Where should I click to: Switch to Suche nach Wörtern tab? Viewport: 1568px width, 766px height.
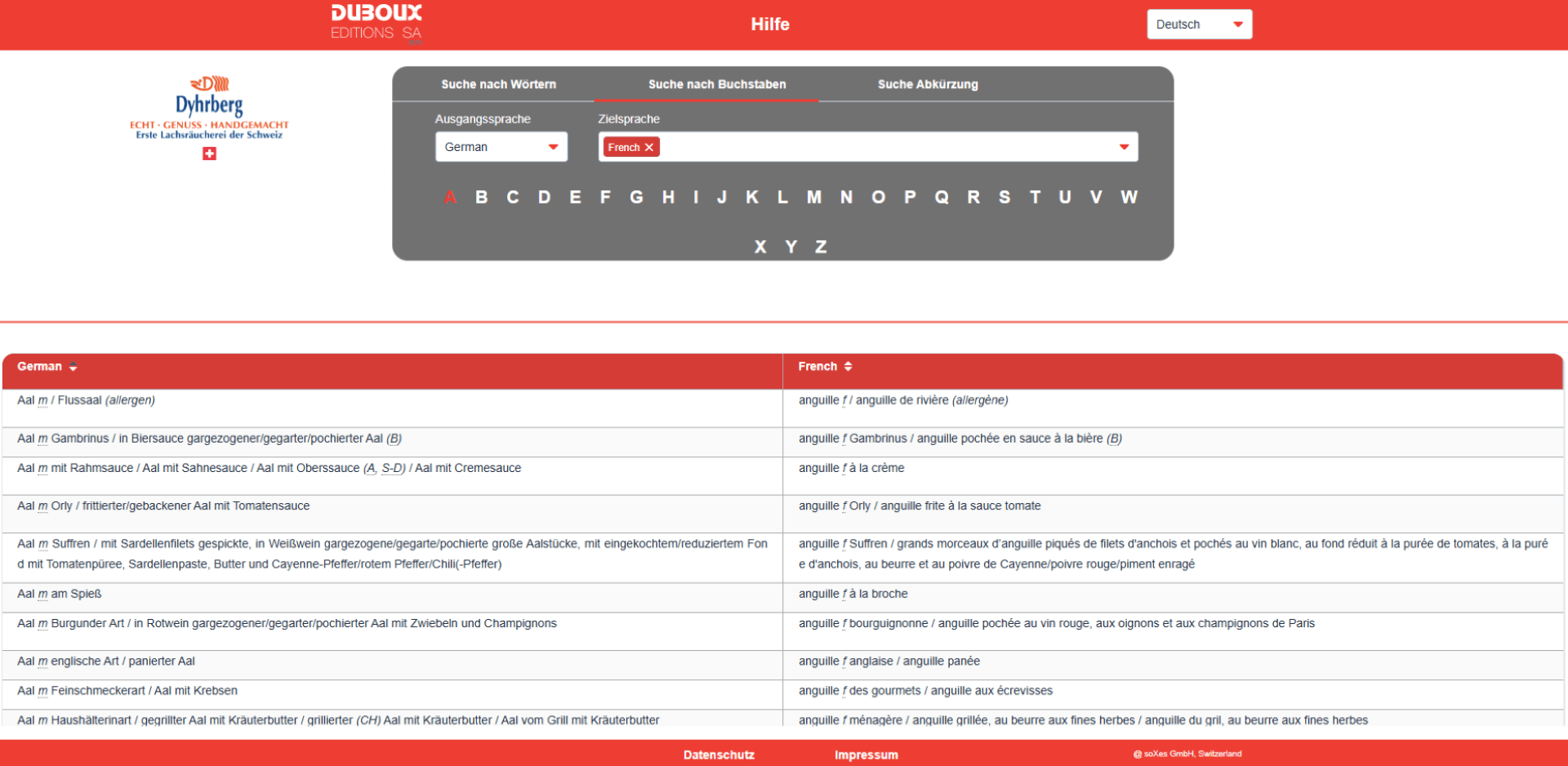(x=498, y=84)
